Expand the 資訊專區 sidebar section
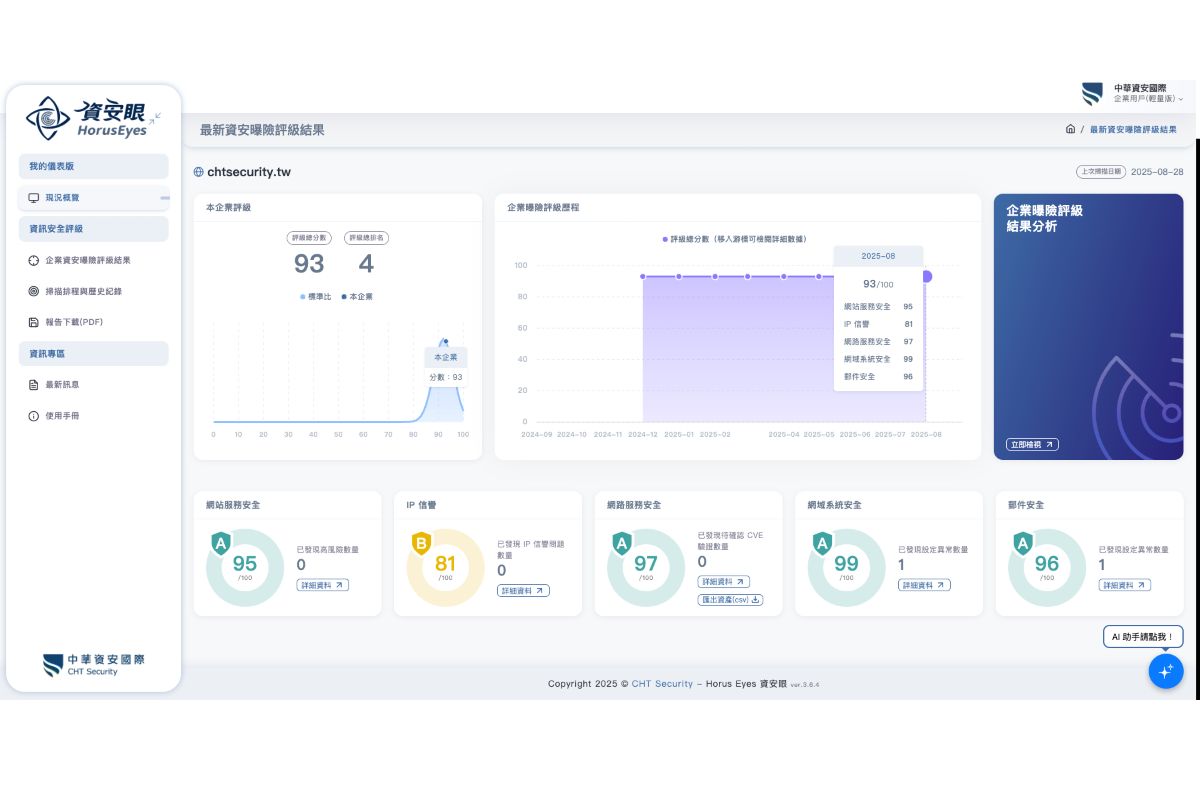1200x800 pixels. click(x=93, y=354)
